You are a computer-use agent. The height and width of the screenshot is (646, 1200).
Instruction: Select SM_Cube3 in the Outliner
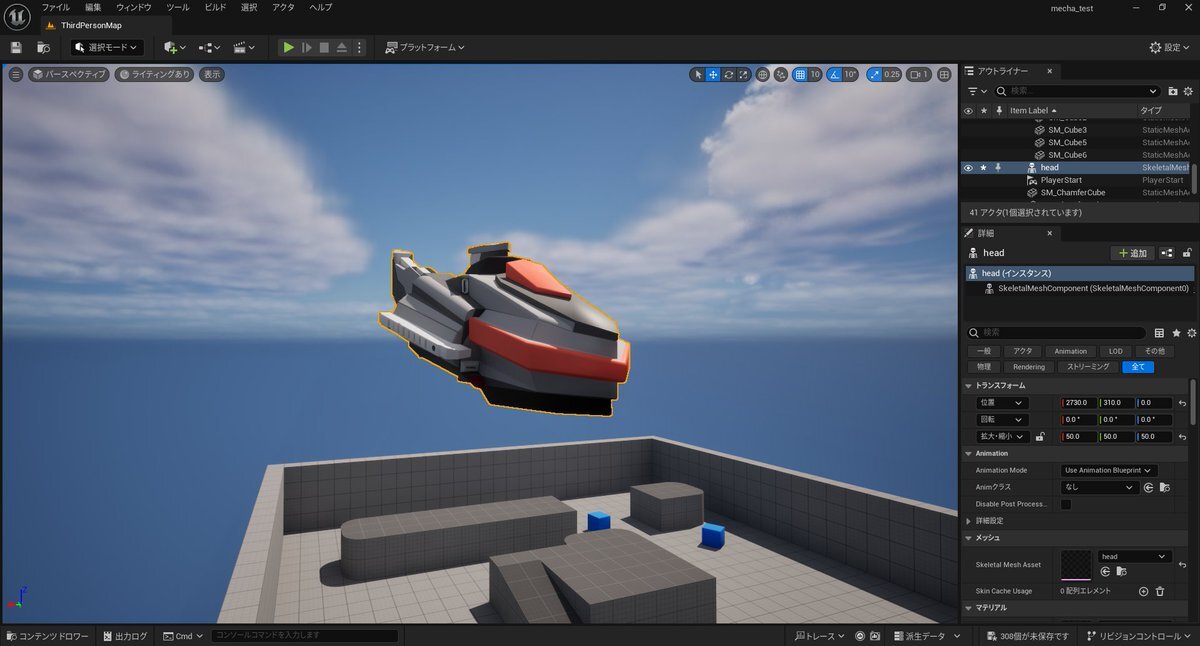[1067, 130]
